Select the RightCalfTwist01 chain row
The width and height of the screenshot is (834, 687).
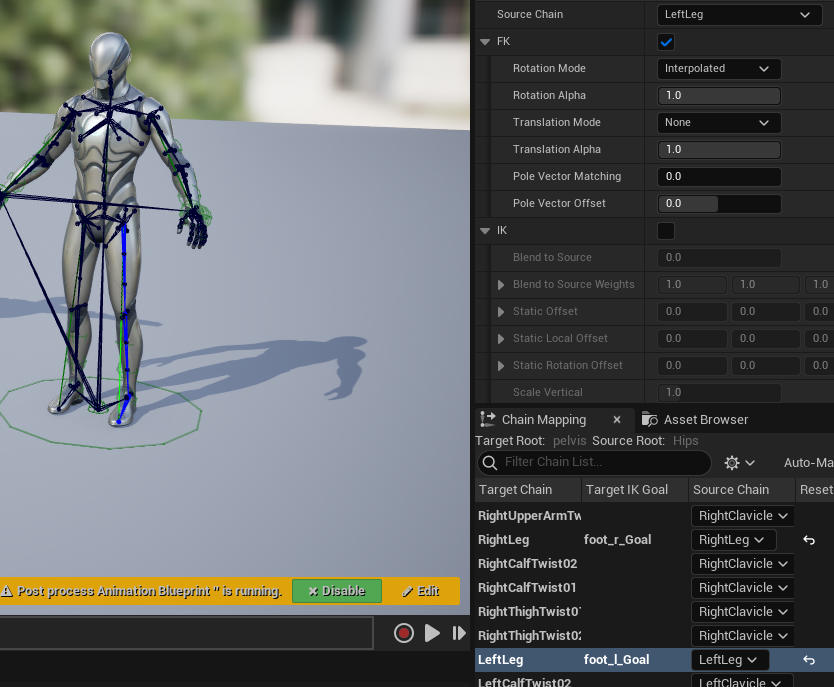(527, 588)
